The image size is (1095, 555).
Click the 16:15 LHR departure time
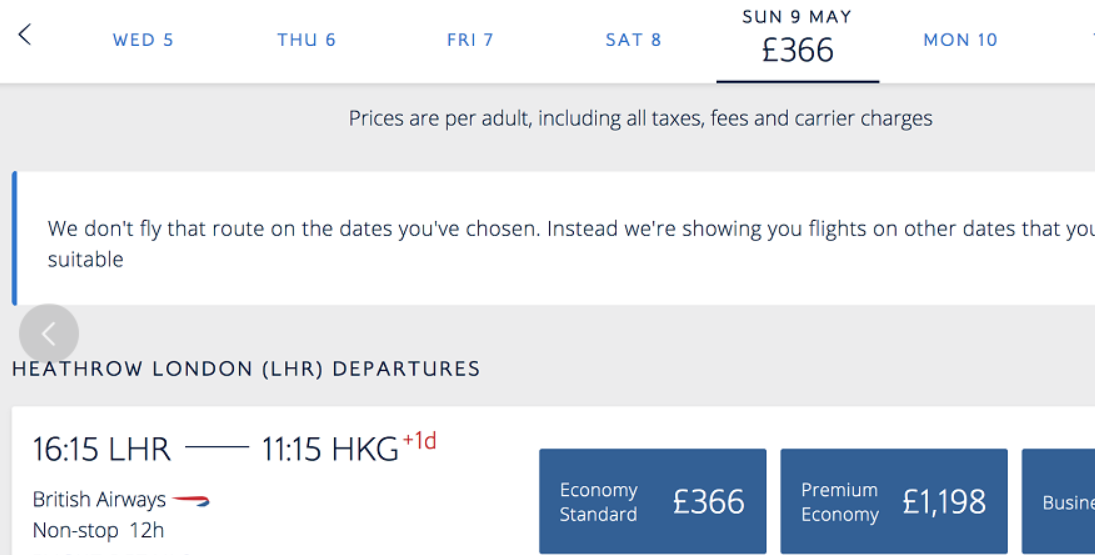102,449
